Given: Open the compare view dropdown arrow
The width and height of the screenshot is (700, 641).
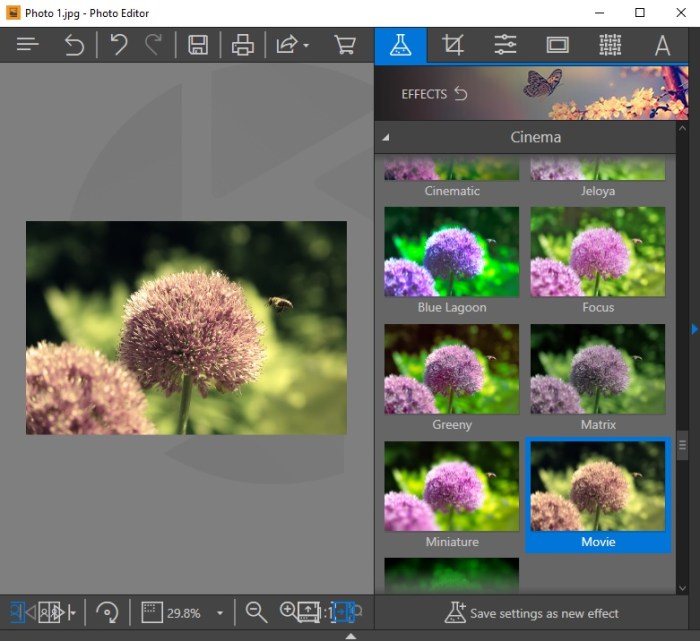Looking at the screenshot, I should click(x=72, y=613).
